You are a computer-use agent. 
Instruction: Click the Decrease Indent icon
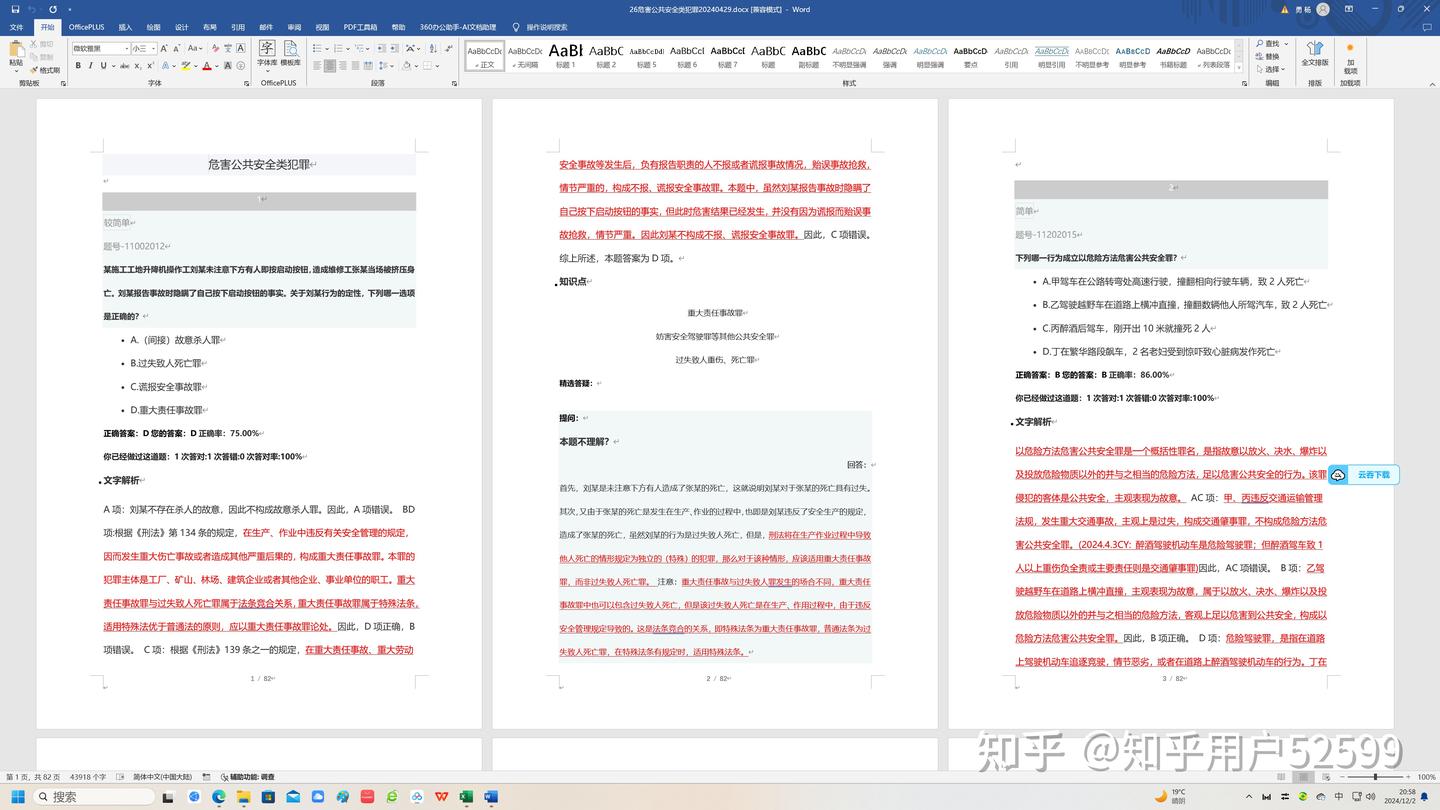(380, 48)
